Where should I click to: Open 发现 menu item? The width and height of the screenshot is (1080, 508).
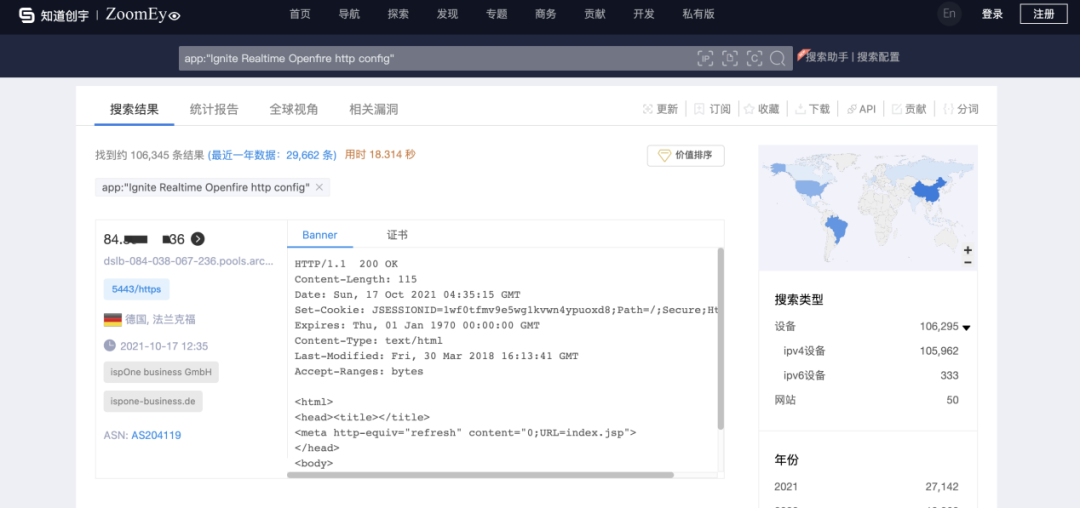click(447, 14)
